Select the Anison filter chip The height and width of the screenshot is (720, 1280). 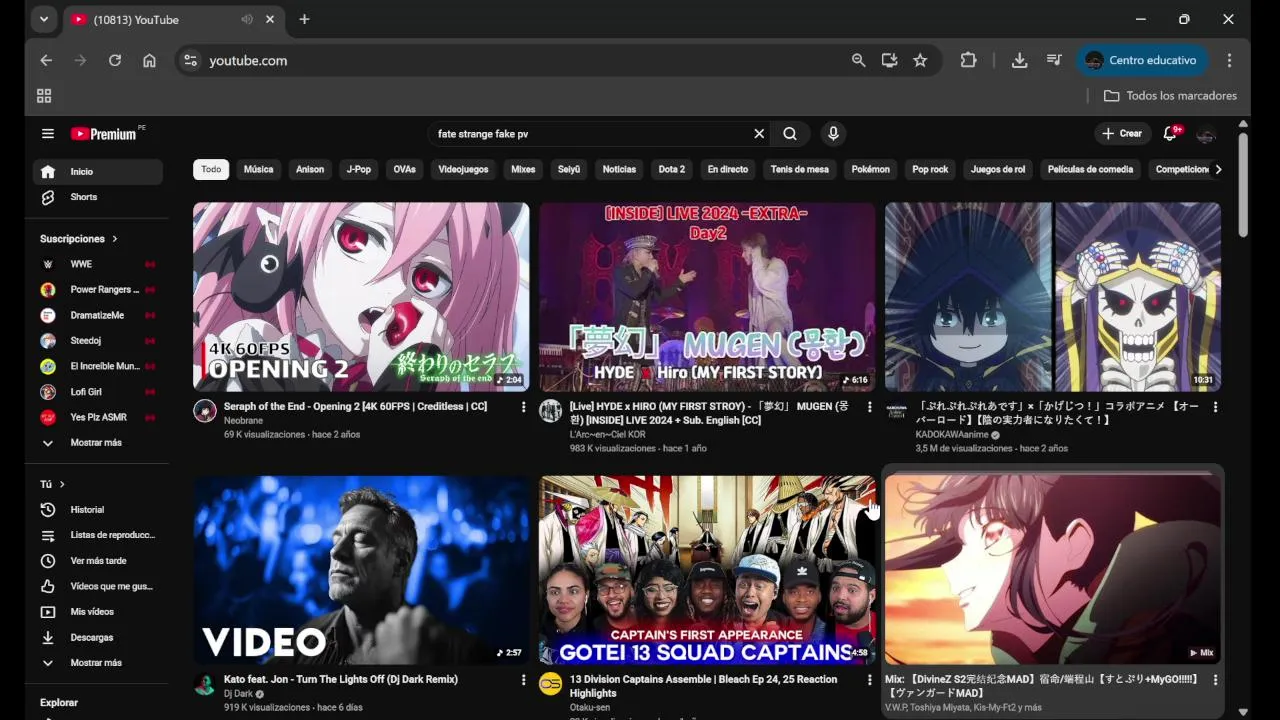click(310, 170)
